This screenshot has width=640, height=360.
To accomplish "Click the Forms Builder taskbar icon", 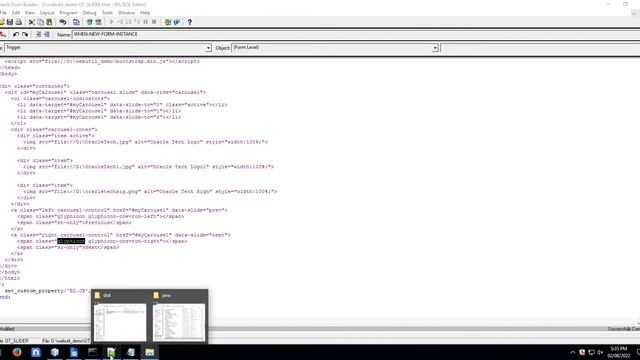I will pos(111,352).
